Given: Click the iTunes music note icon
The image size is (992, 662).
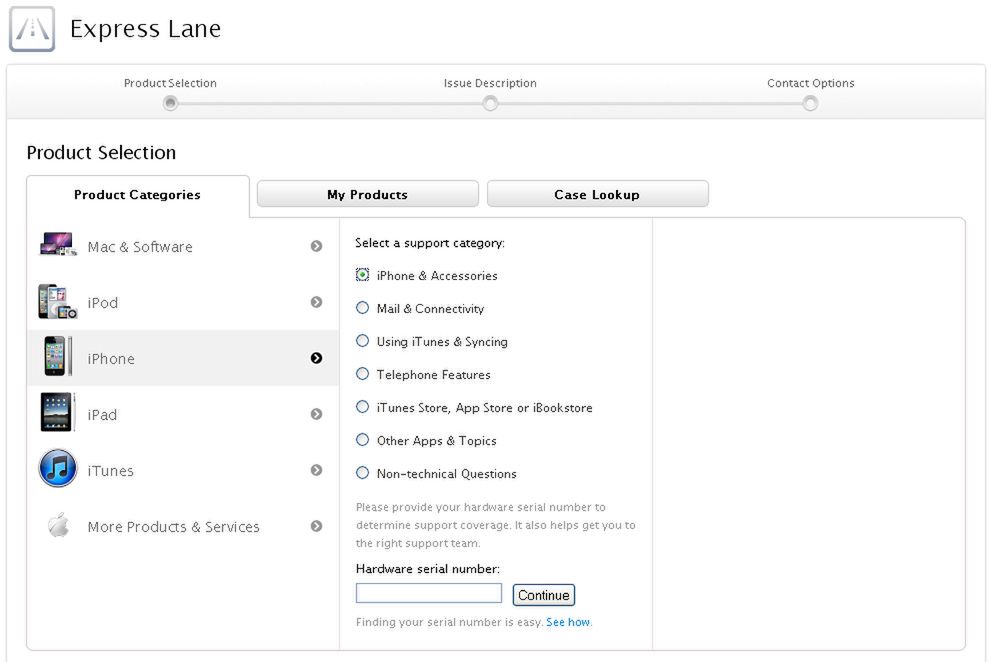Looking at the screenshot, I should 56,469.
